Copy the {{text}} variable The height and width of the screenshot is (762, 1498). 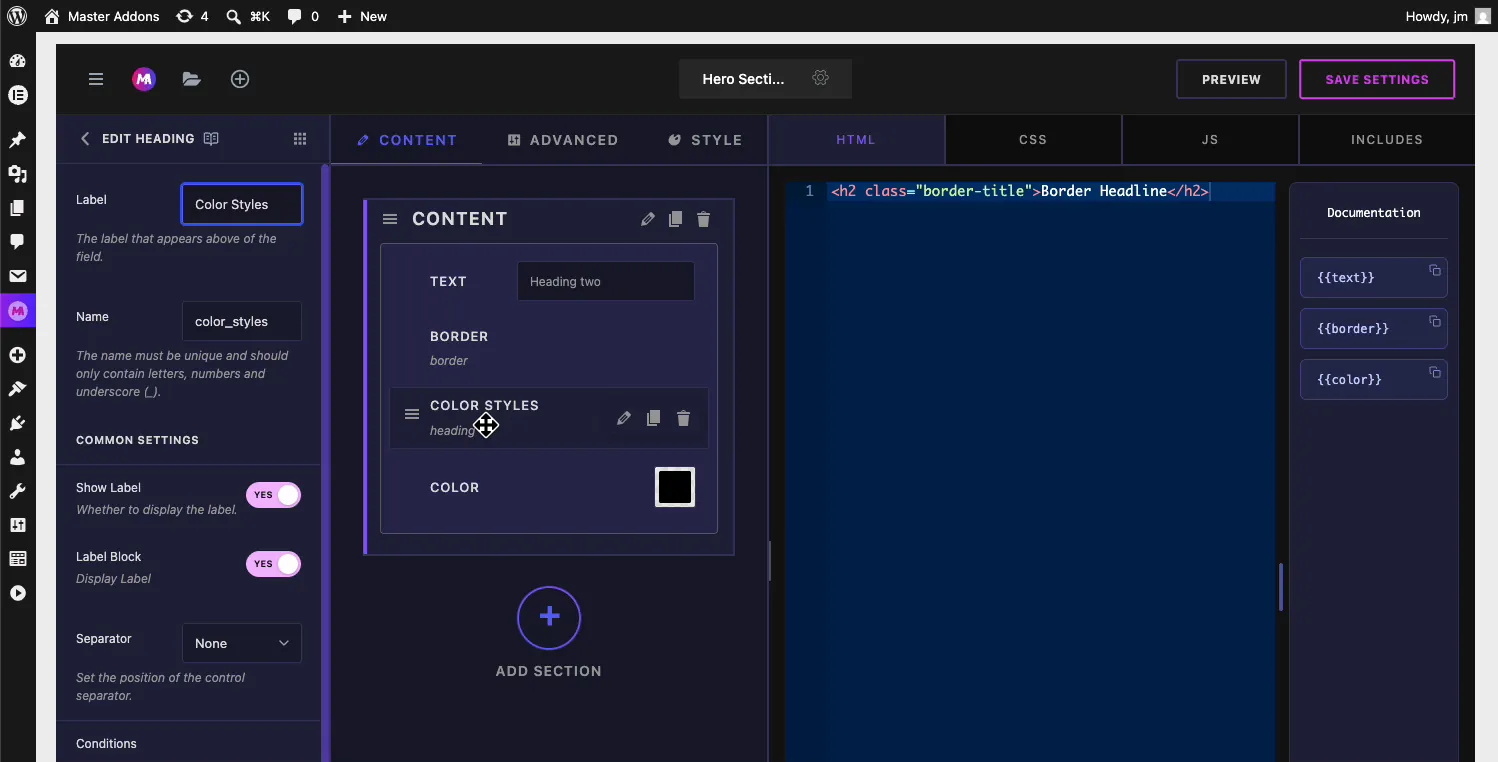pyautogui.click(x=1435, y=270)
